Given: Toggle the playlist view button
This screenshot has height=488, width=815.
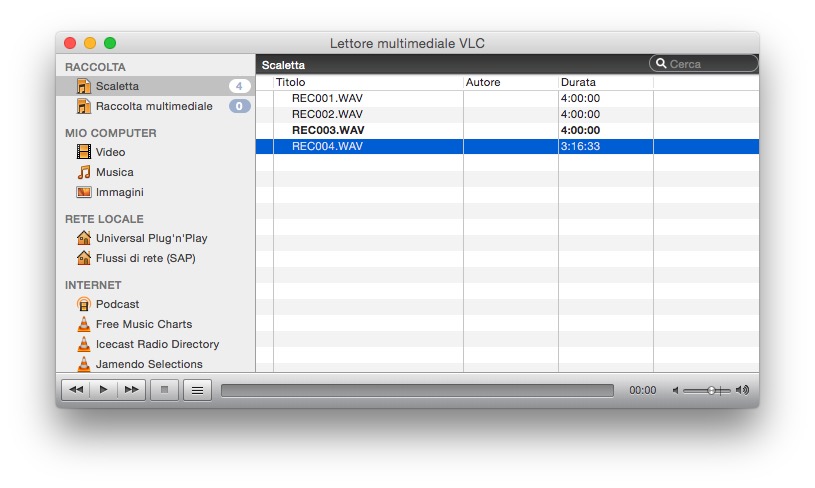Looking at the screenshot, I should (x=197, y=390).
